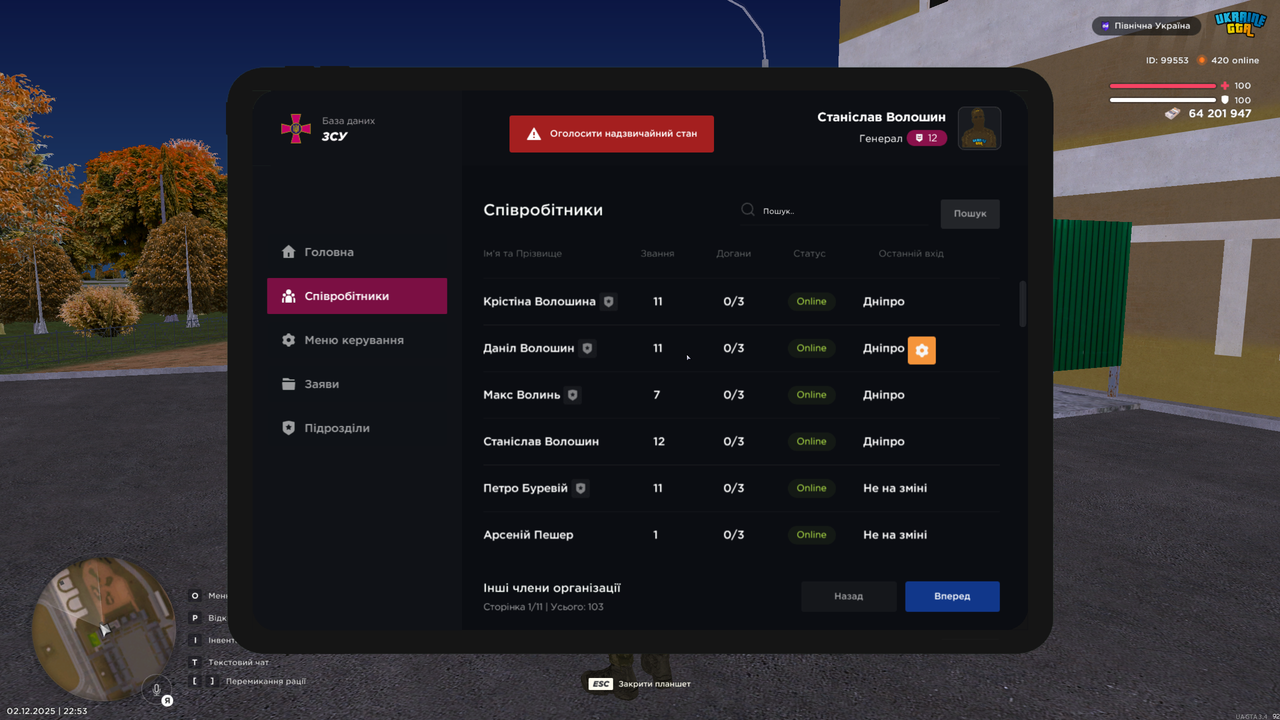Viewport: 1280px width, 720px height.
Task: Click the Звання column header
Action: 657,254
